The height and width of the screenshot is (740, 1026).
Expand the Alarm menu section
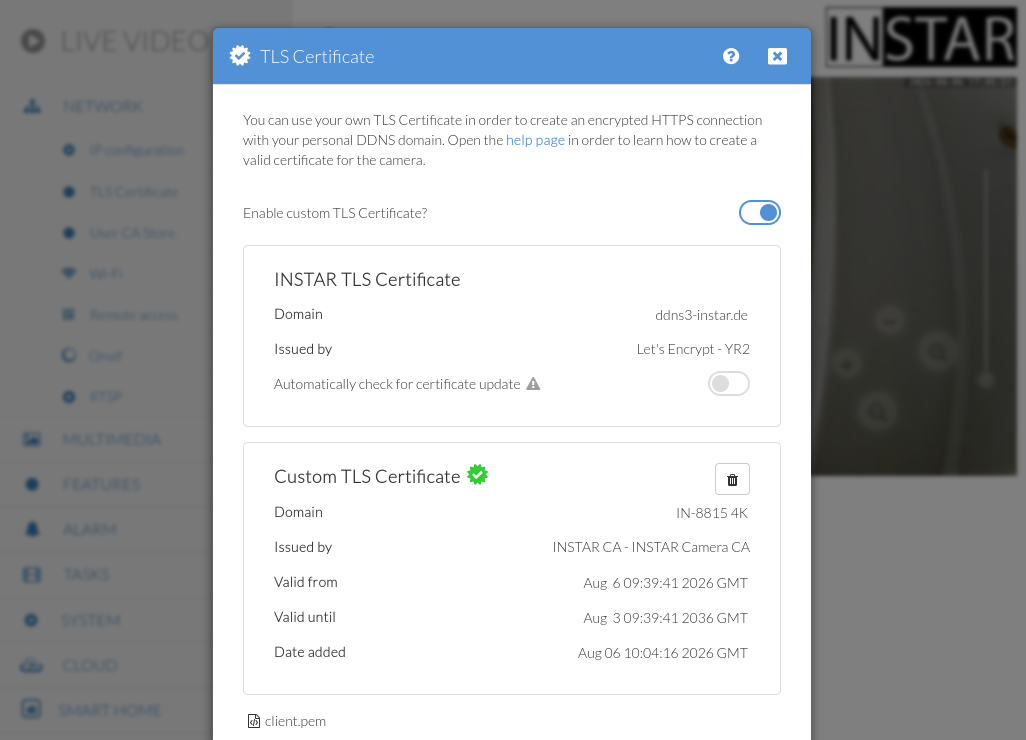(x=90, y=529)
